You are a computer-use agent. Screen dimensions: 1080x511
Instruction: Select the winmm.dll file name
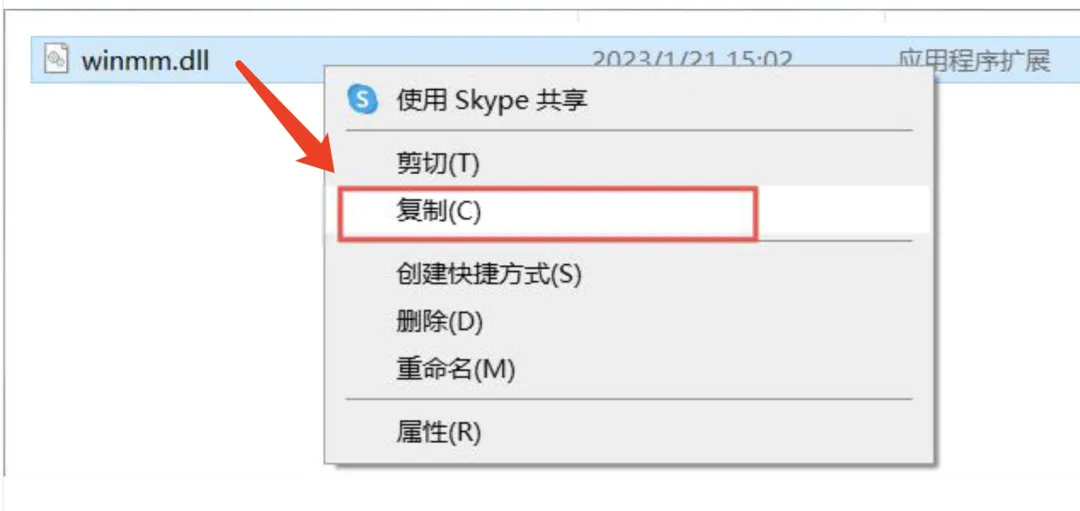click(145, 61)
